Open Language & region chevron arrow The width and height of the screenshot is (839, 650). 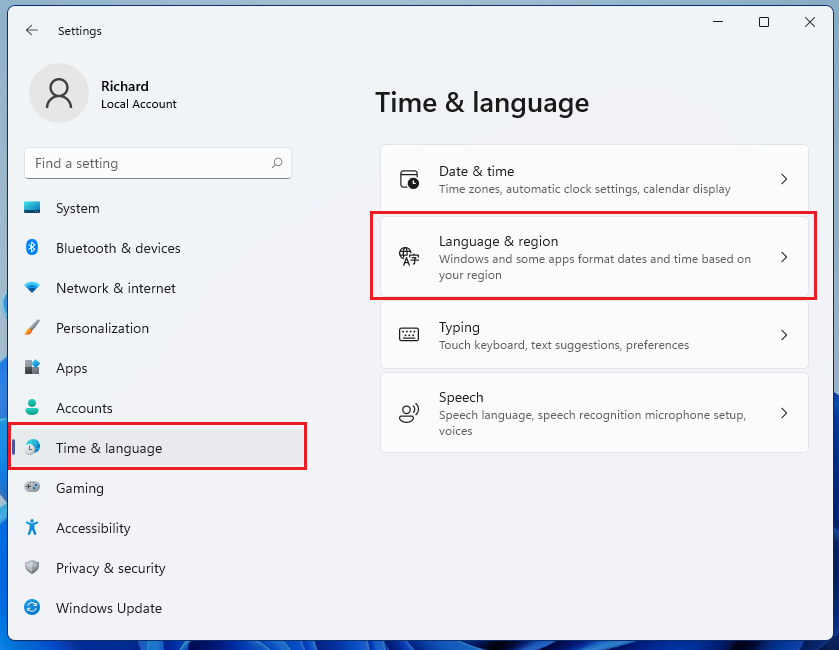[x=784, y=257]
